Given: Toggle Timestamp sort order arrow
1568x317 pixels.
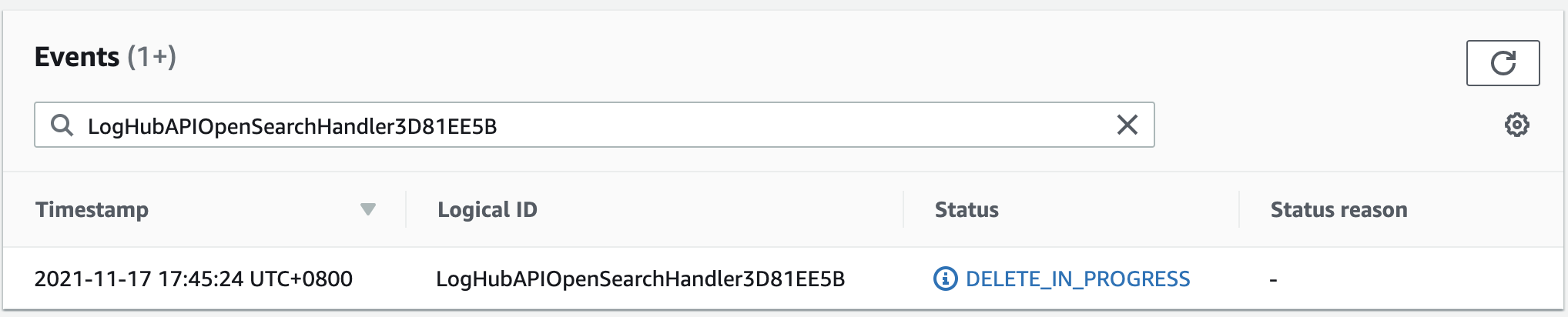Looking at the screenshot, I should (x=368, y=209).
